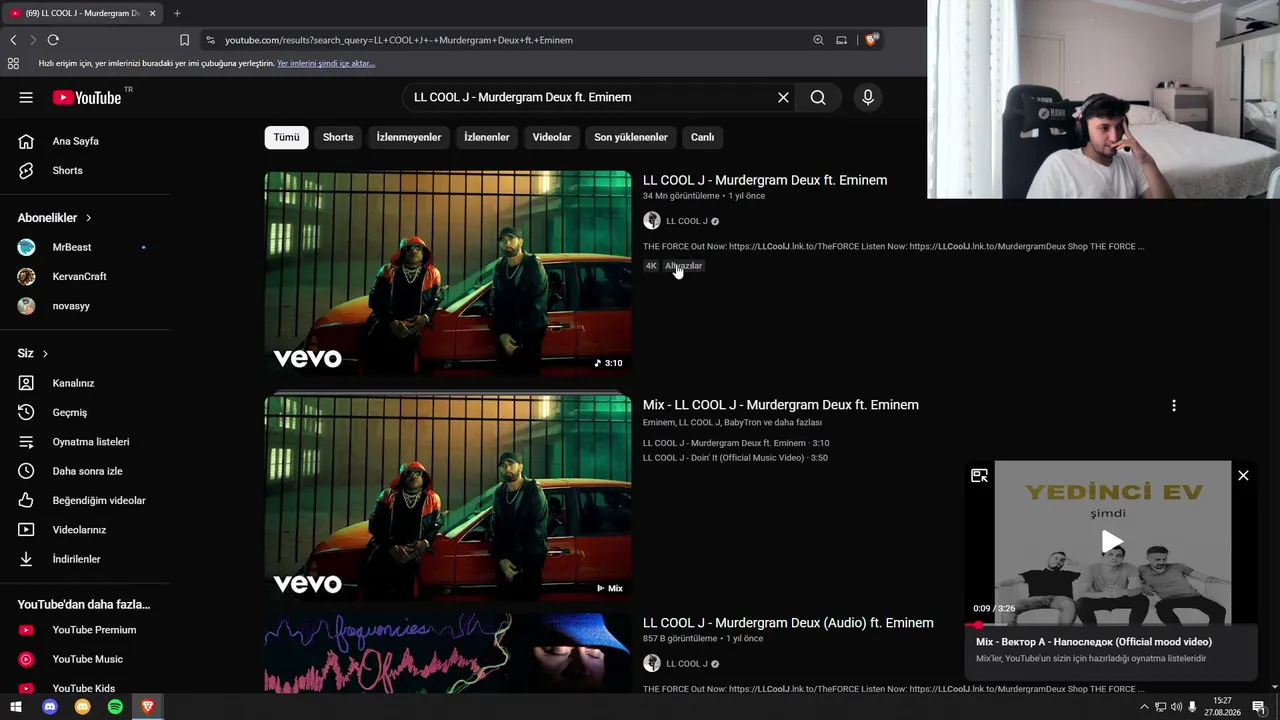1280x720 pixels.
Task: Expand the miniplayer to full watch page
Action: tap(980, 476)
